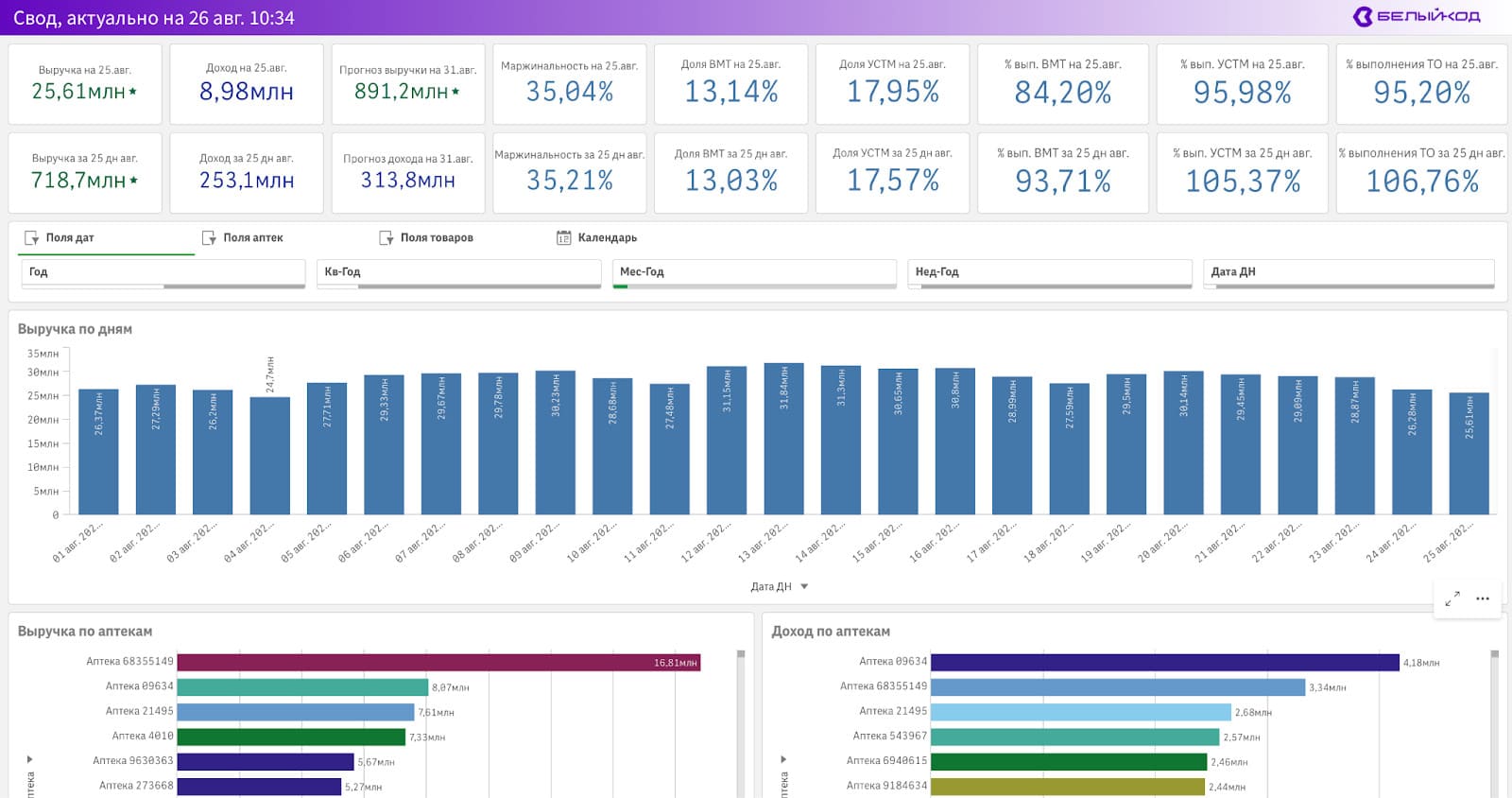
Task: Select the Прогноз выручки на 31.авг. card
Action: point(408,84)
